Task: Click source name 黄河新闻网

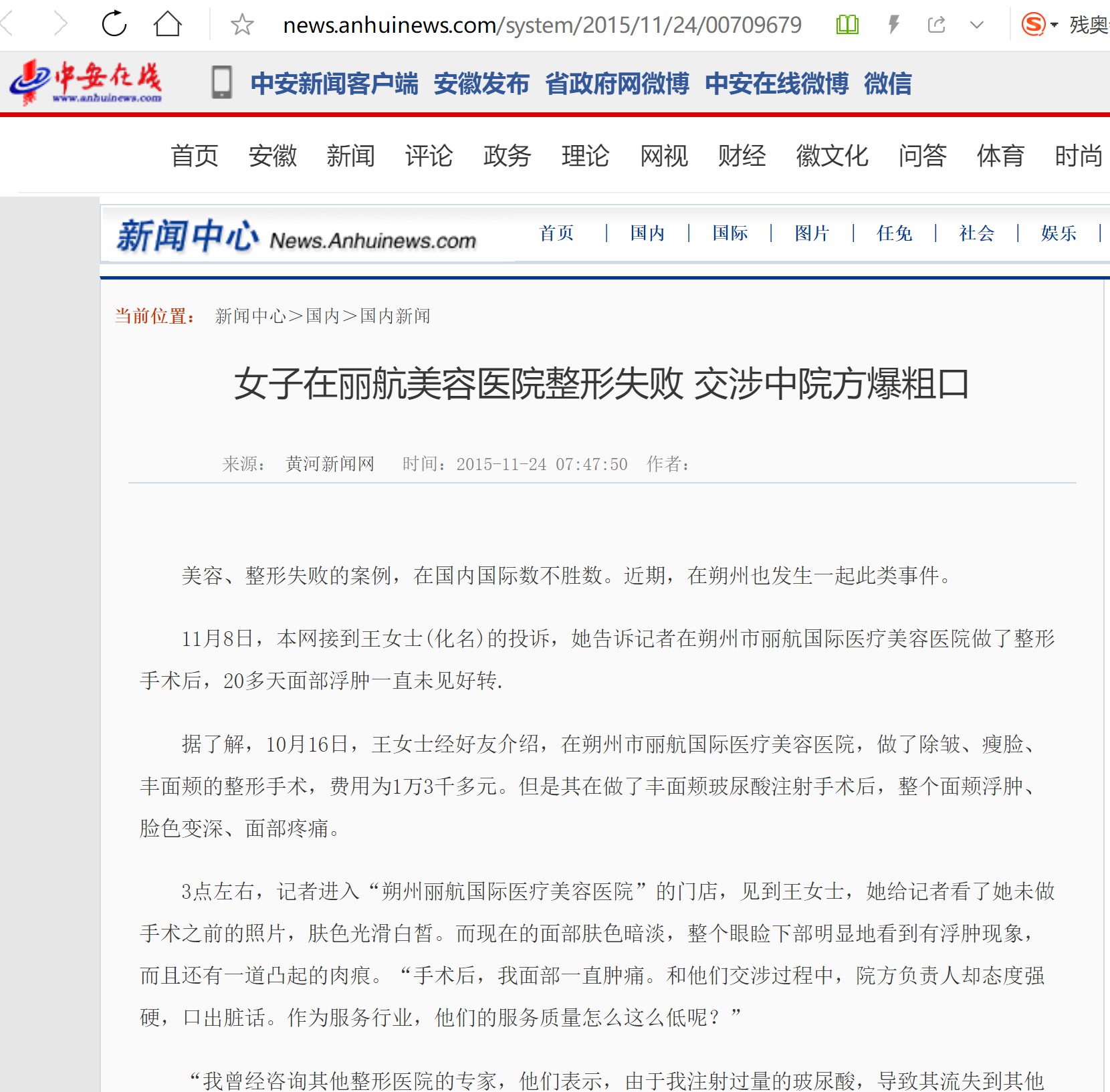Action: (x=330, y=464)
